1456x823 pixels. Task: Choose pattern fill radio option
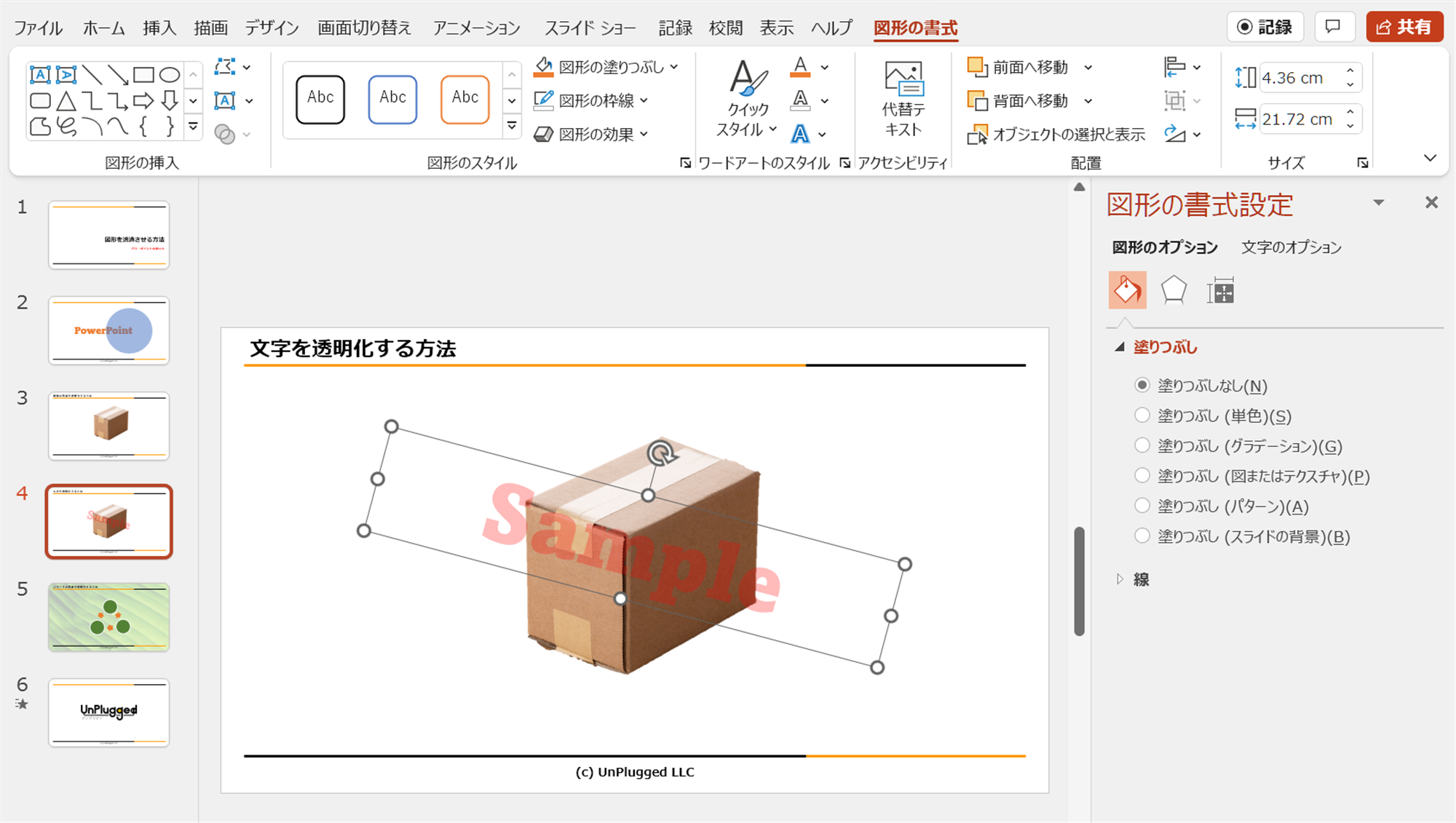(x=1142, y=506)
